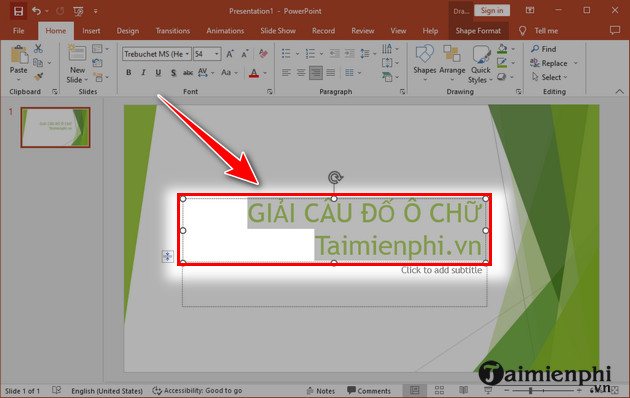Add a New Slide
This screenshot has height=398, width=630.
77,64
